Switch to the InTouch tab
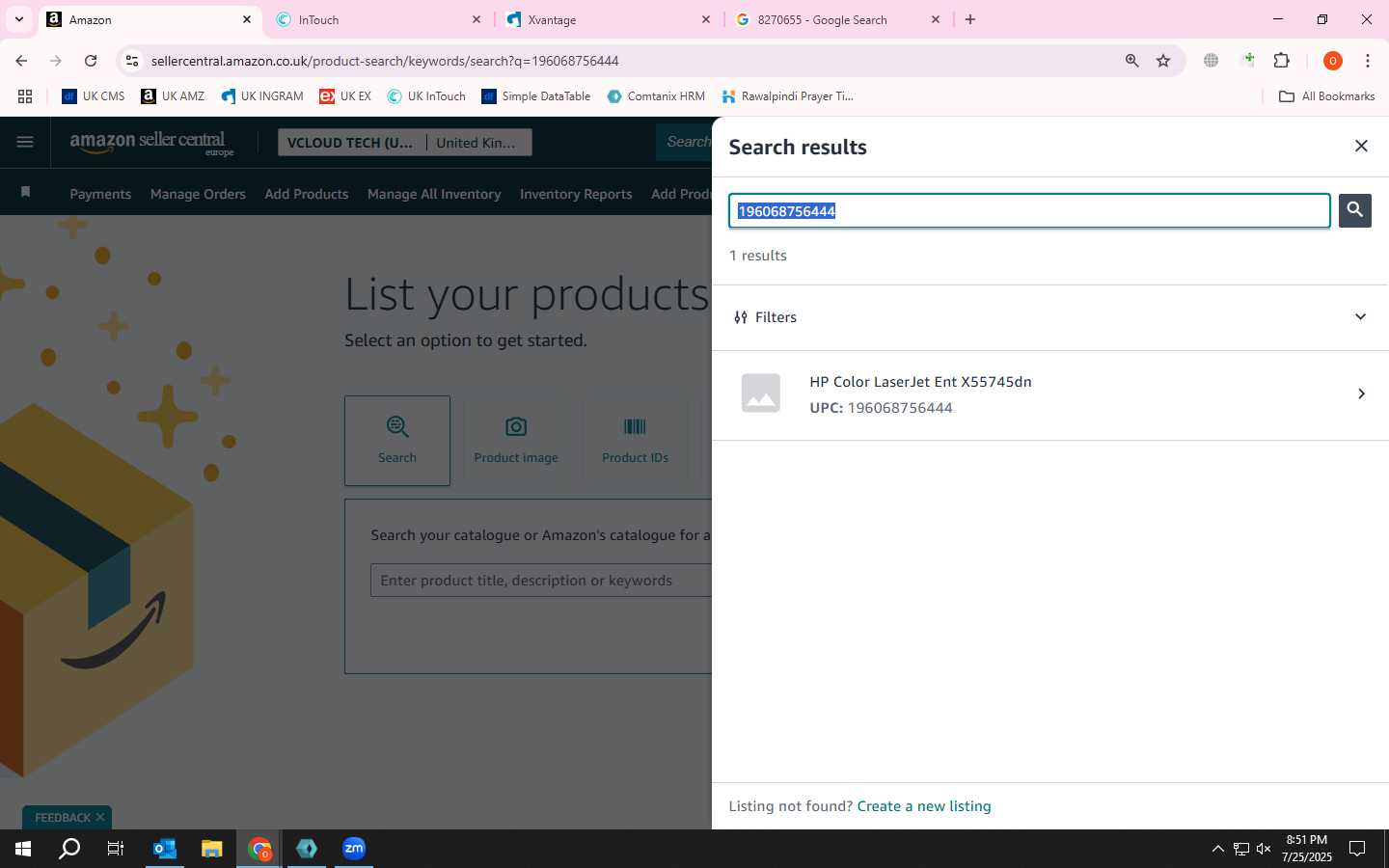 pyautogui.click(x=379, y=19)
